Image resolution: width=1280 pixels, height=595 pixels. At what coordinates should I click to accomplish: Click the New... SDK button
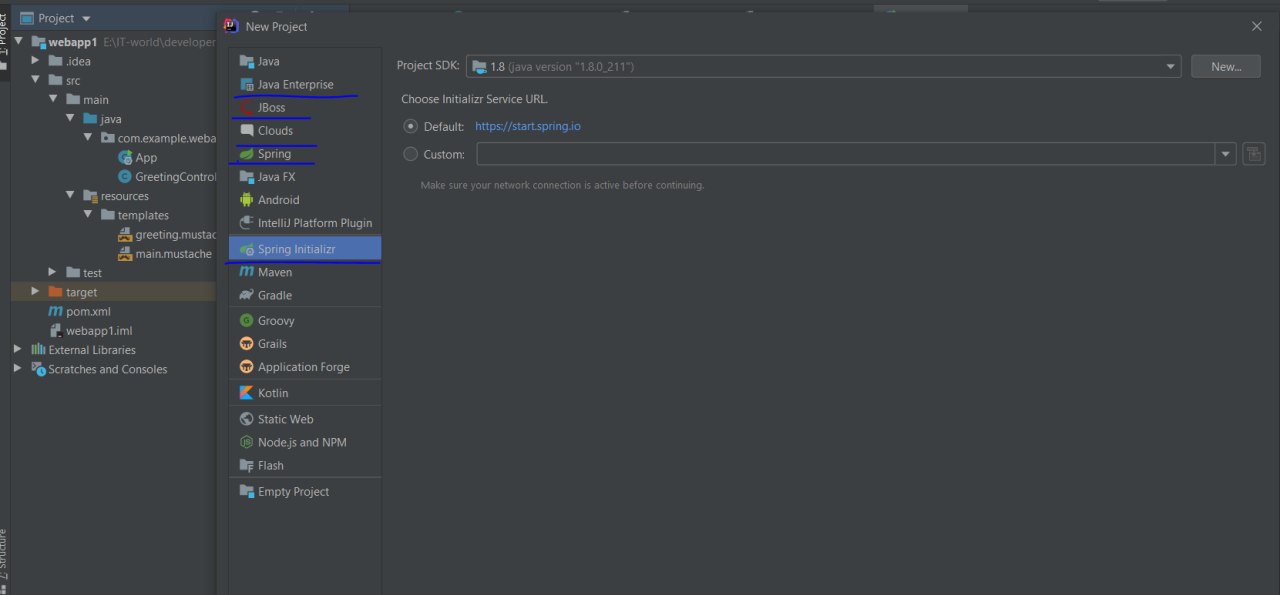click(1226, 66)
